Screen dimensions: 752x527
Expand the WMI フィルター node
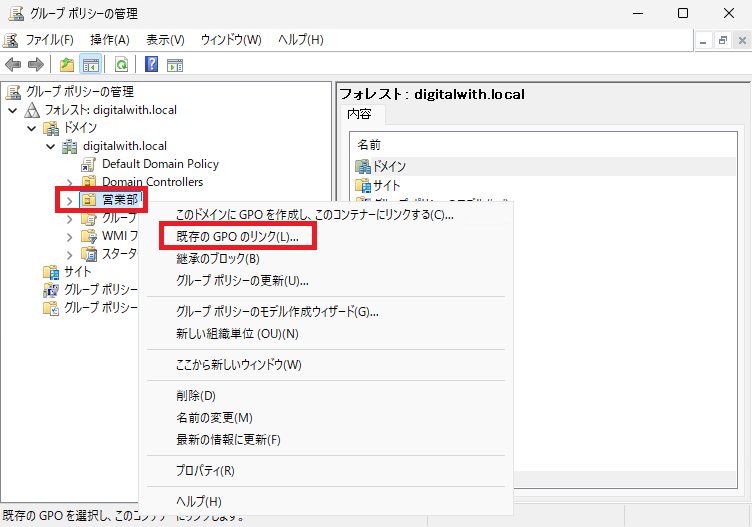70,237
